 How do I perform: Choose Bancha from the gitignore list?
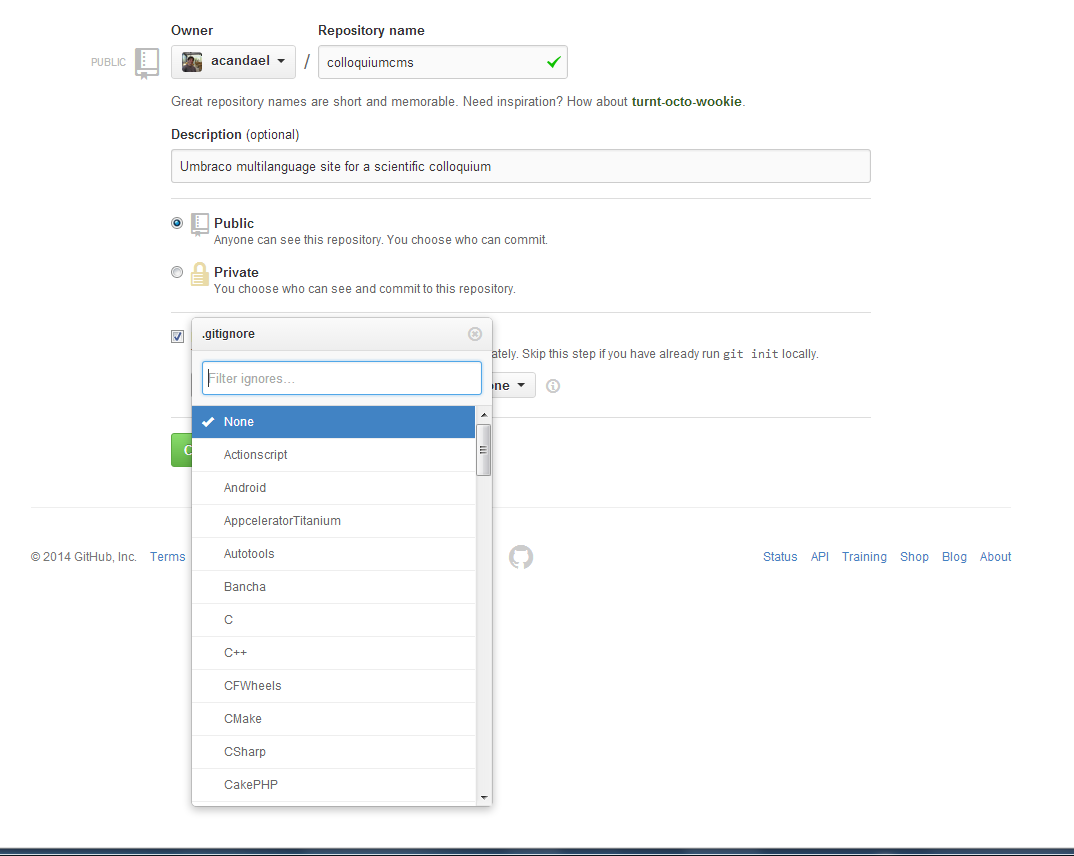334,587
